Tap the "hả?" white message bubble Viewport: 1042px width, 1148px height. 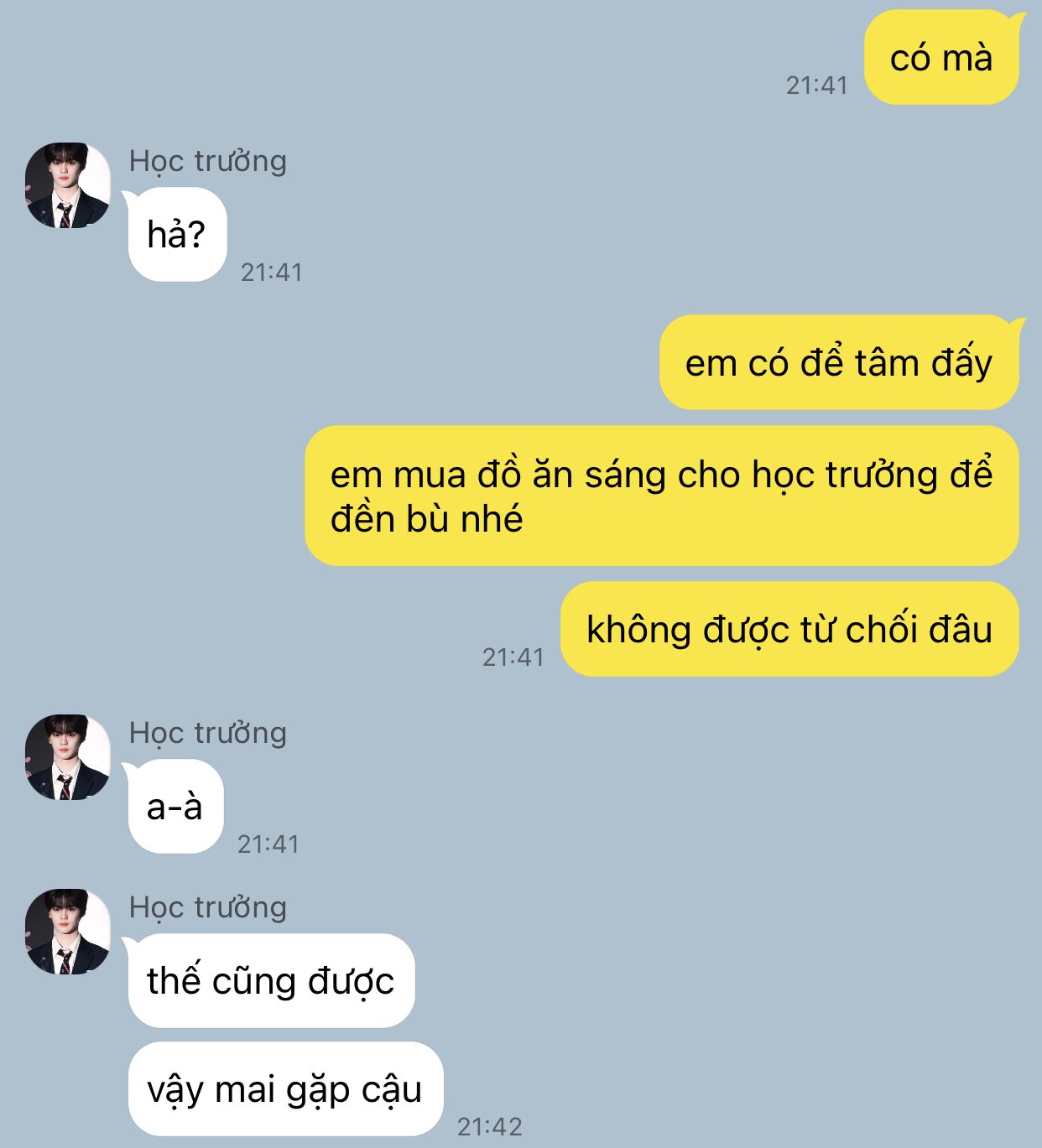177,234
